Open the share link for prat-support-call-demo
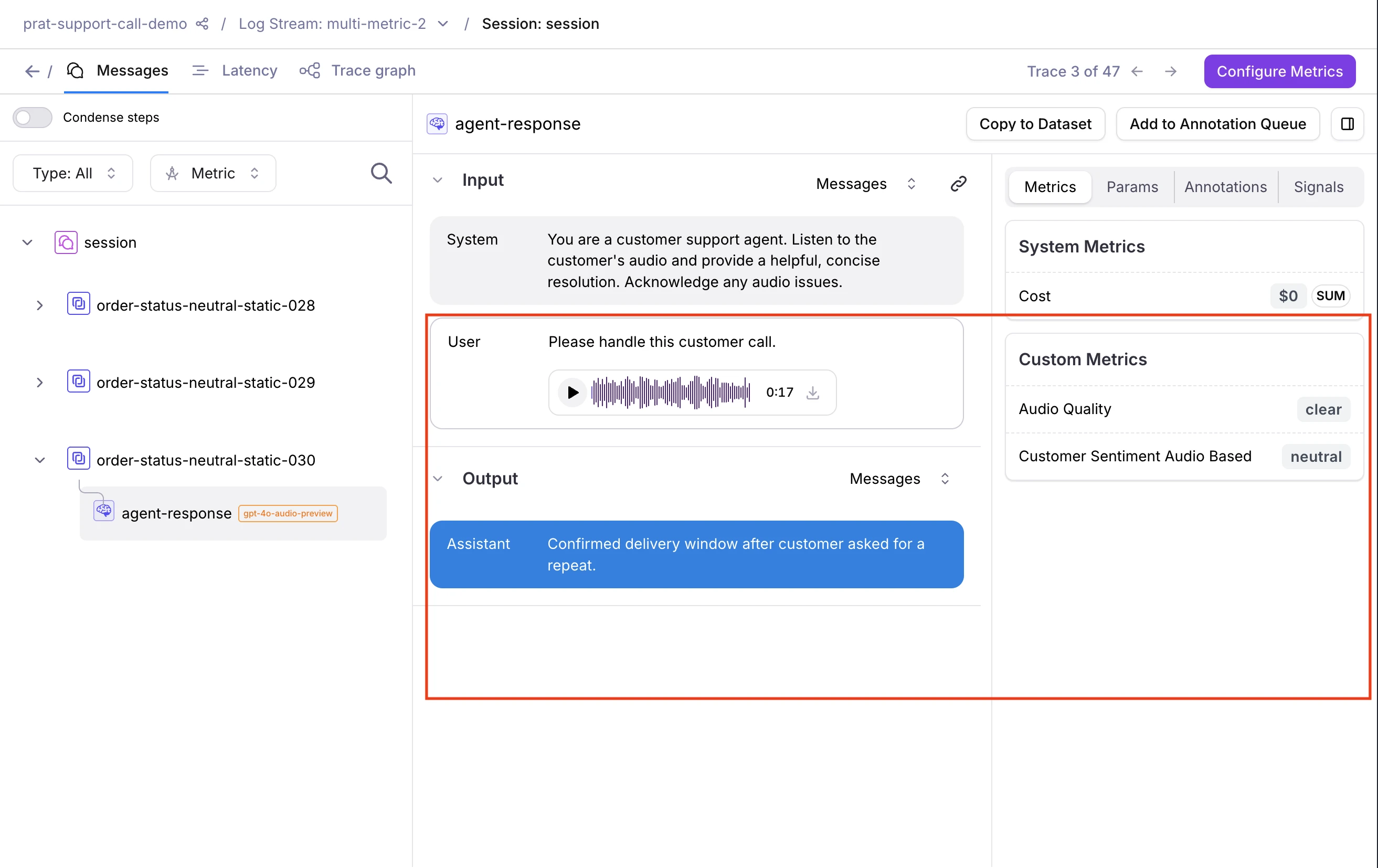Screen dimensions: 1378x868 click(202, 24)
